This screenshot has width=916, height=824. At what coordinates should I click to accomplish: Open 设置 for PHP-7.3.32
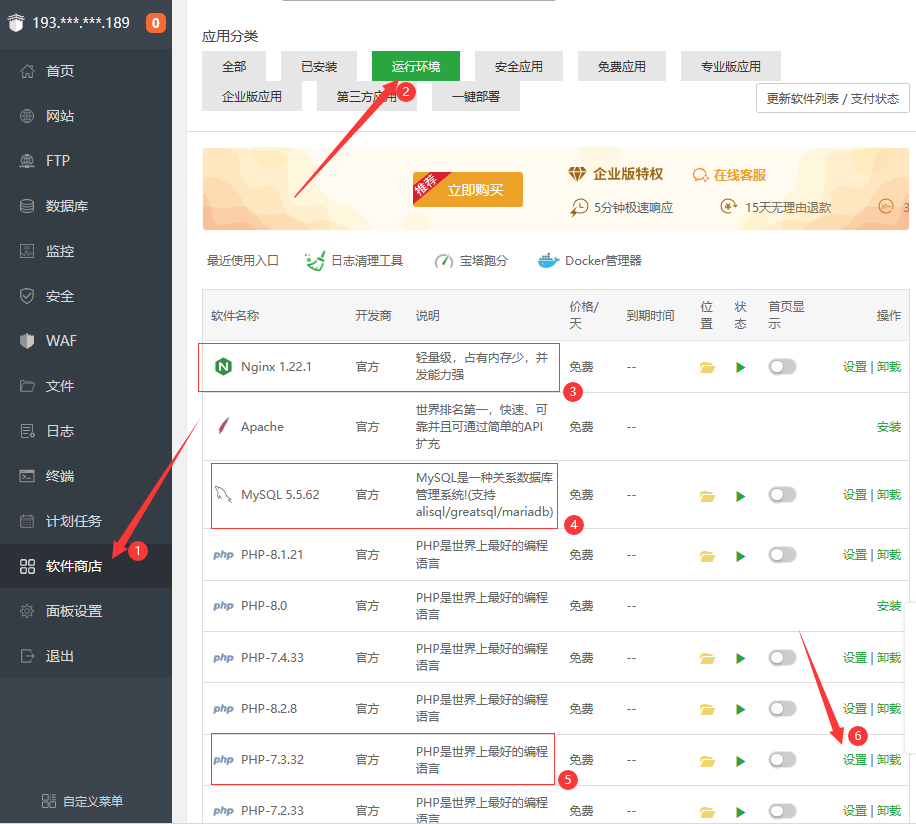coord(855,760)
